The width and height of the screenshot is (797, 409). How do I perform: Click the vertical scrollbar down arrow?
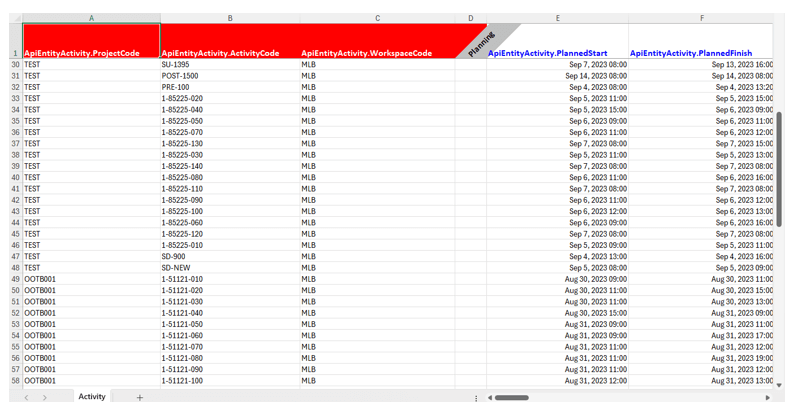pyautogui.click(x=779, y=385)
